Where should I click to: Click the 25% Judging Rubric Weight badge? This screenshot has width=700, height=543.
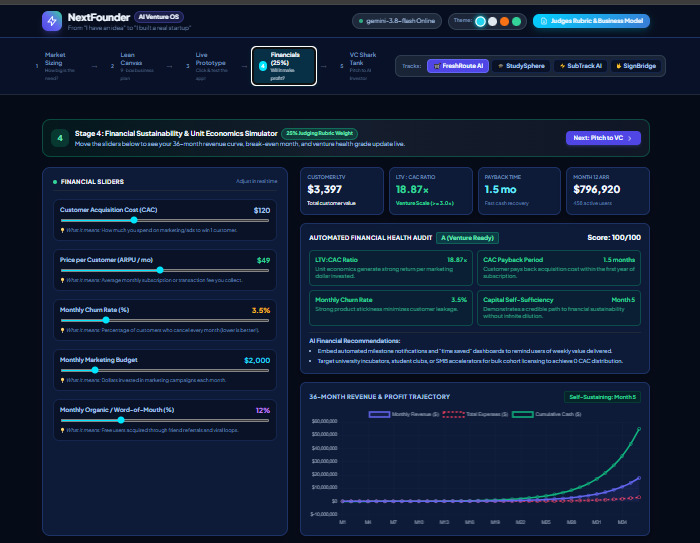[x=319, y=134]
